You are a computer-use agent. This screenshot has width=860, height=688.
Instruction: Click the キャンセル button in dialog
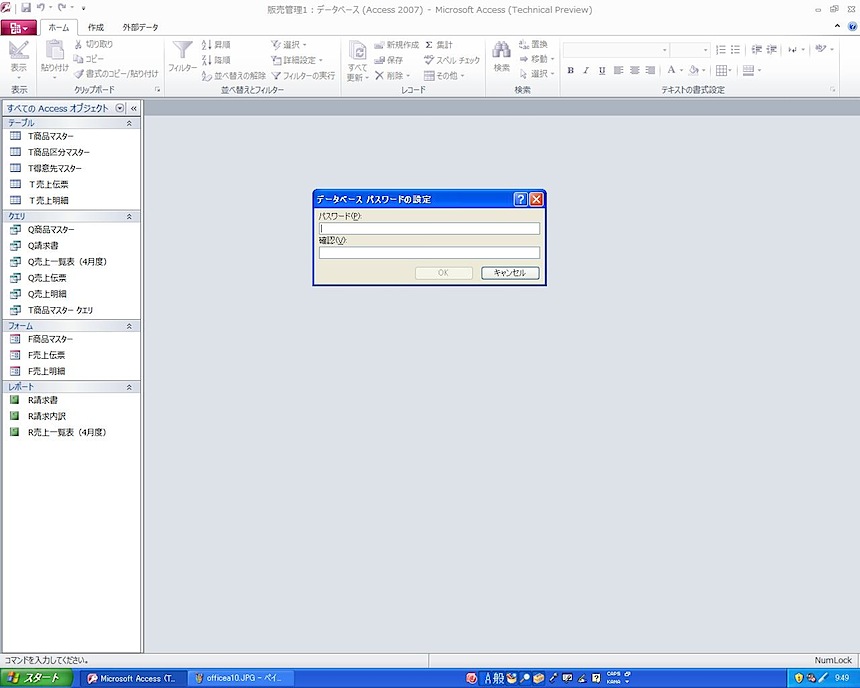(x=510, y=273)
